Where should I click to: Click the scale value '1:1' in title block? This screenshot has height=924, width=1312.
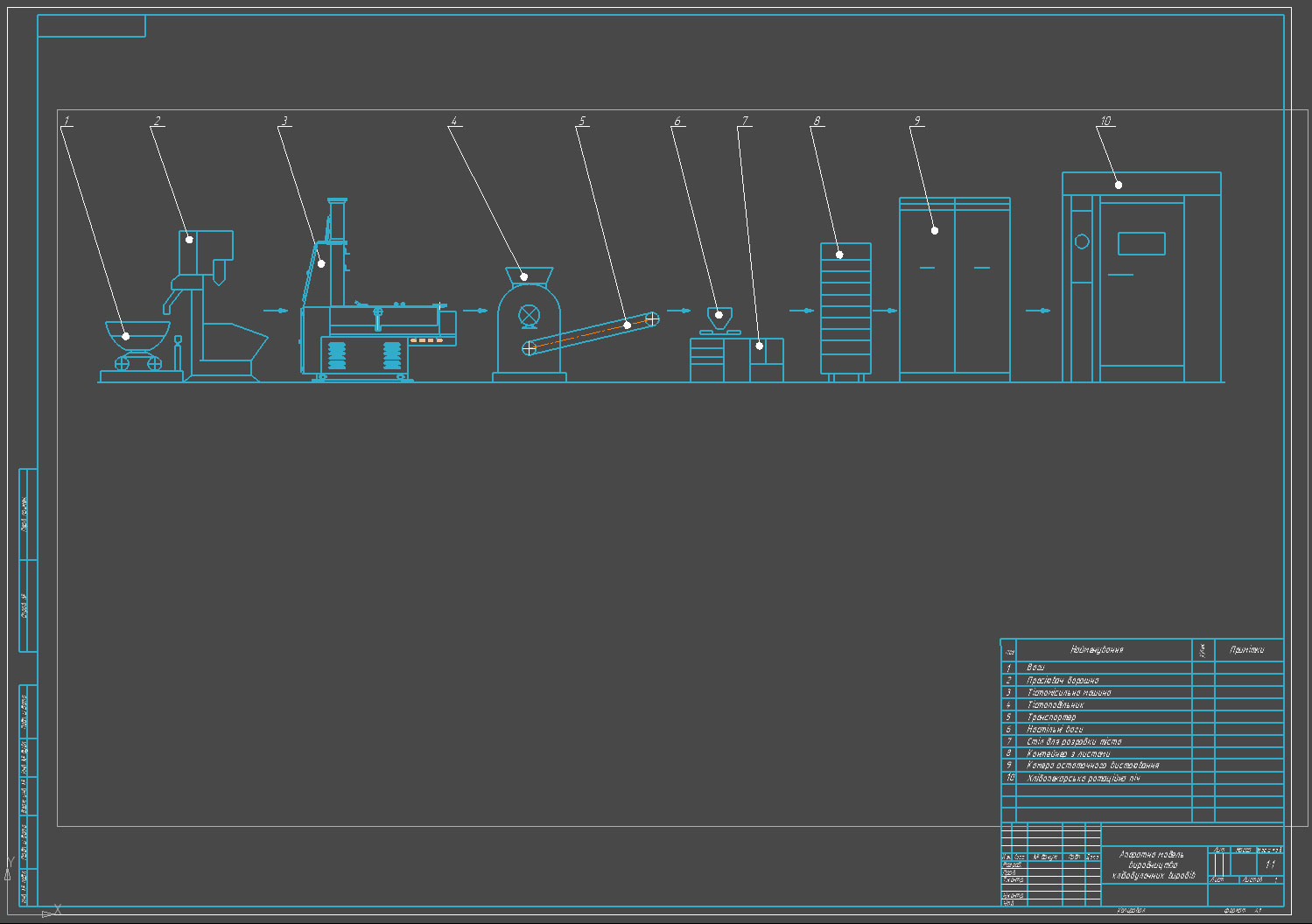[1270, 864]
